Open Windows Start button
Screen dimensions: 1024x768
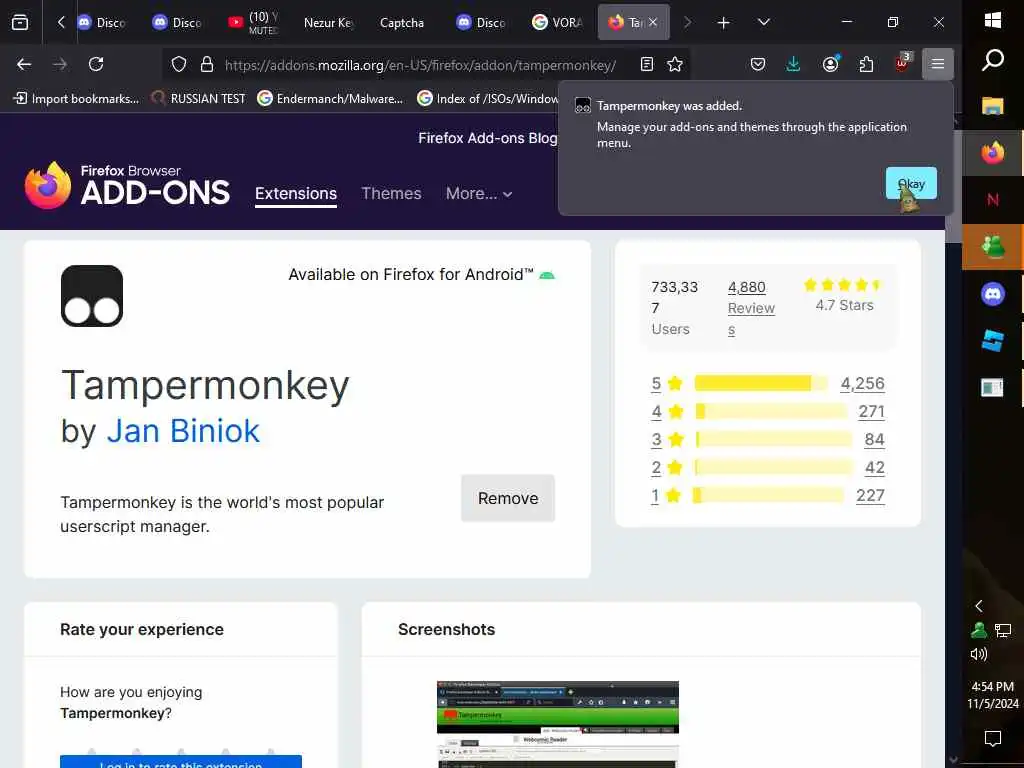993,20
